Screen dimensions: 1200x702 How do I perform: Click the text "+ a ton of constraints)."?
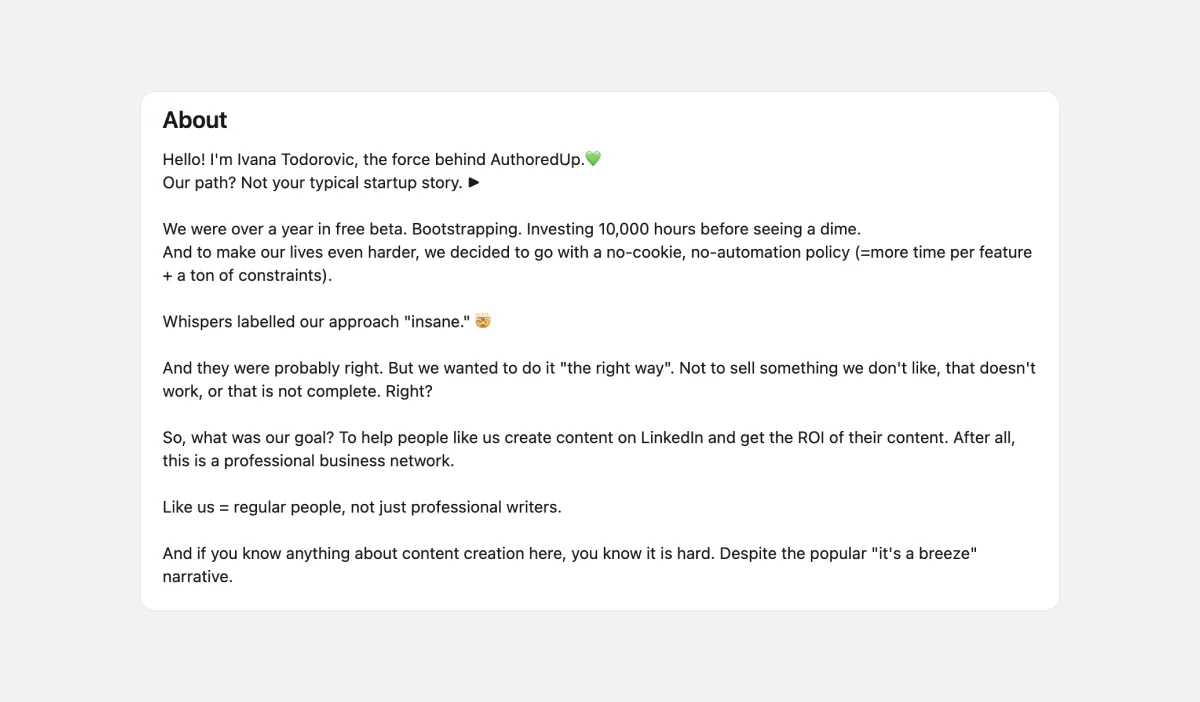[x=247, y=275]
